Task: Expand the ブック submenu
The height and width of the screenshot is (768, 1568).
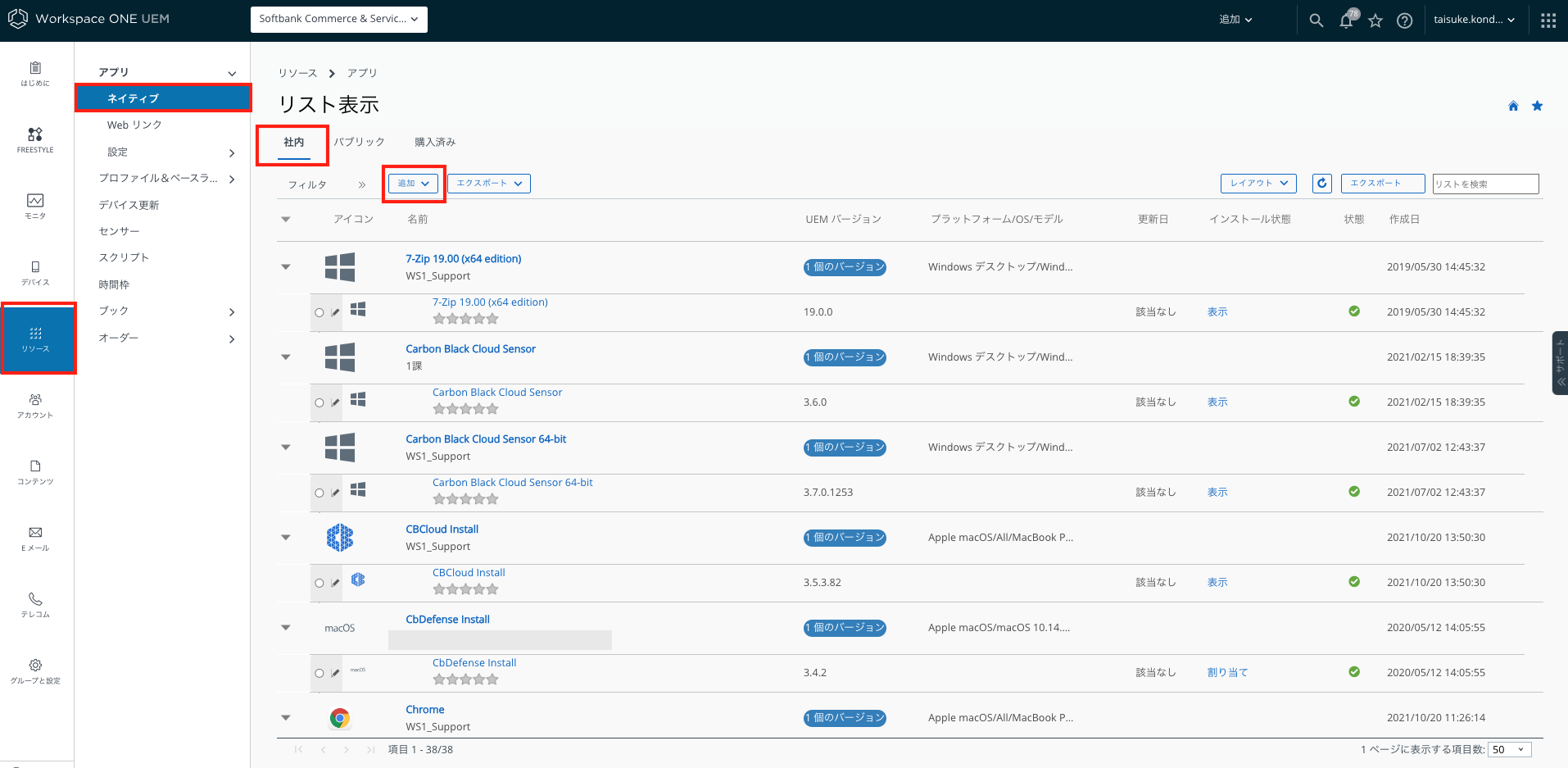Action: pos(231,311)
